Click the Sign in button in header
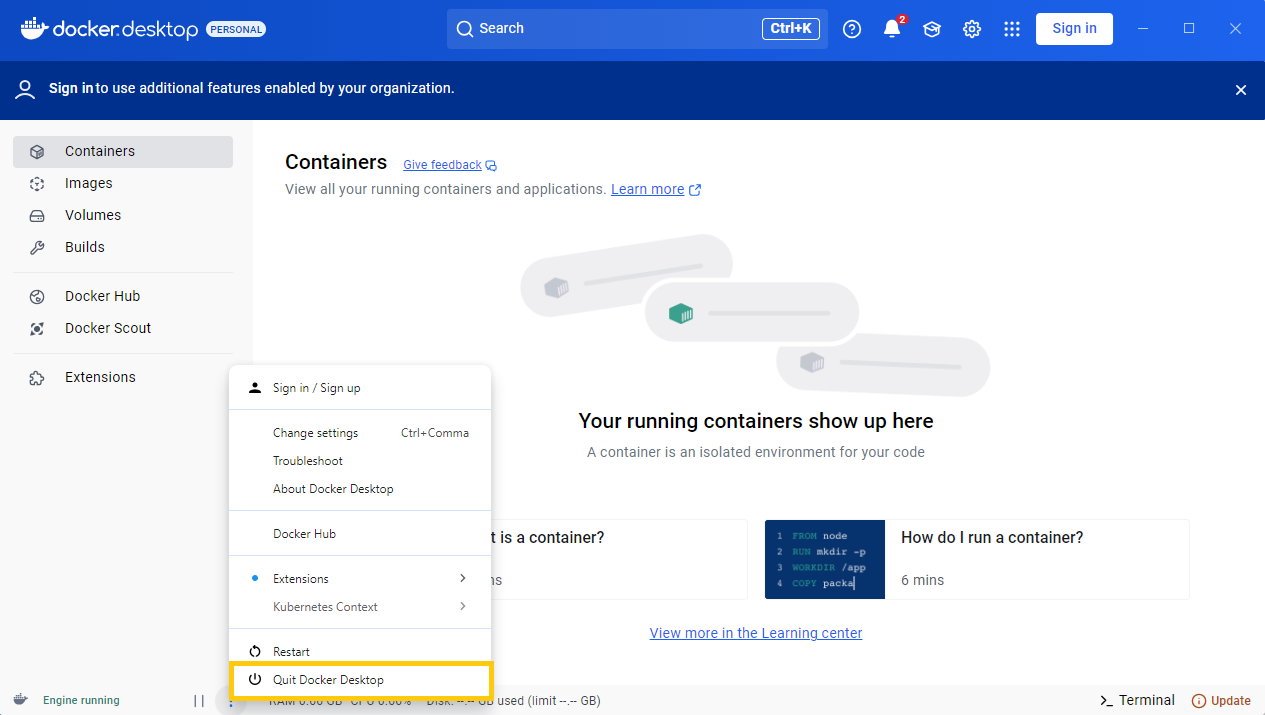1265x715 pixels. click(1074, 29)
